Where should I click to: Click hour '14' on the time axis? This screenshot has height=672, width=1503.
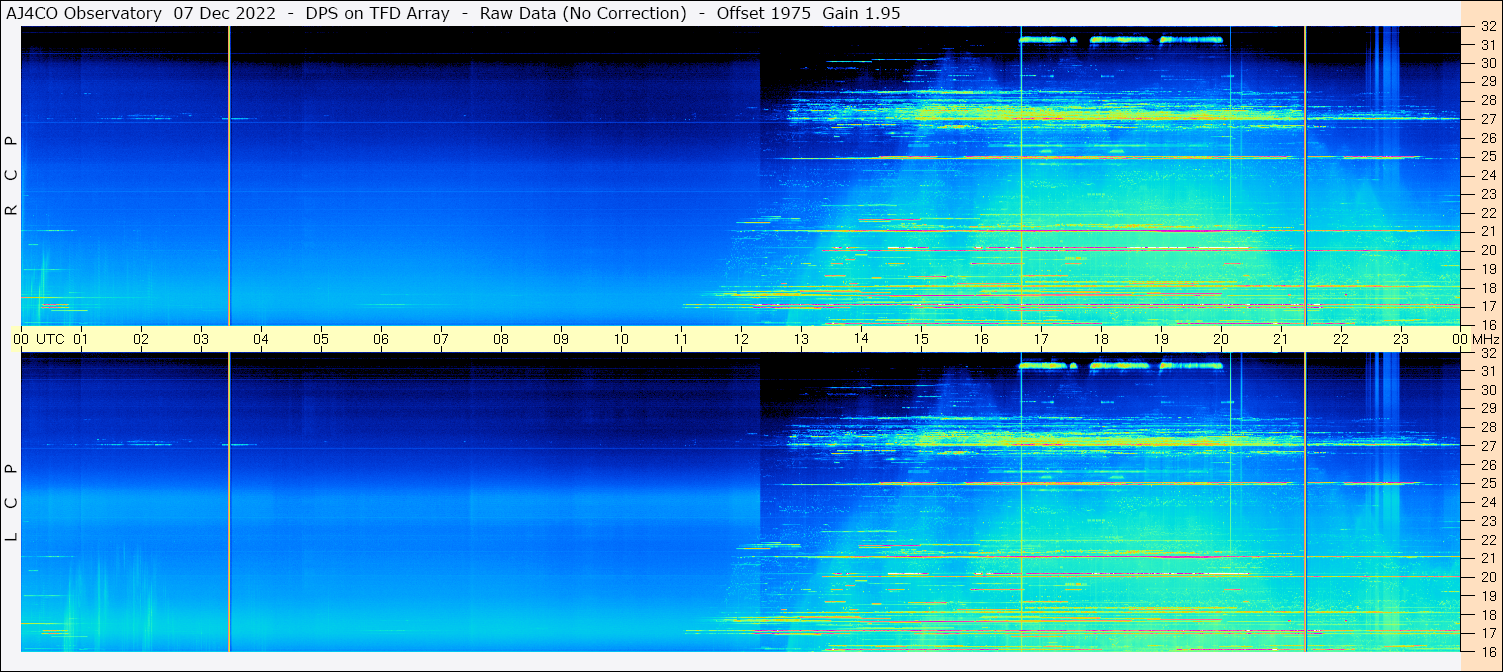tap(861, 339)
